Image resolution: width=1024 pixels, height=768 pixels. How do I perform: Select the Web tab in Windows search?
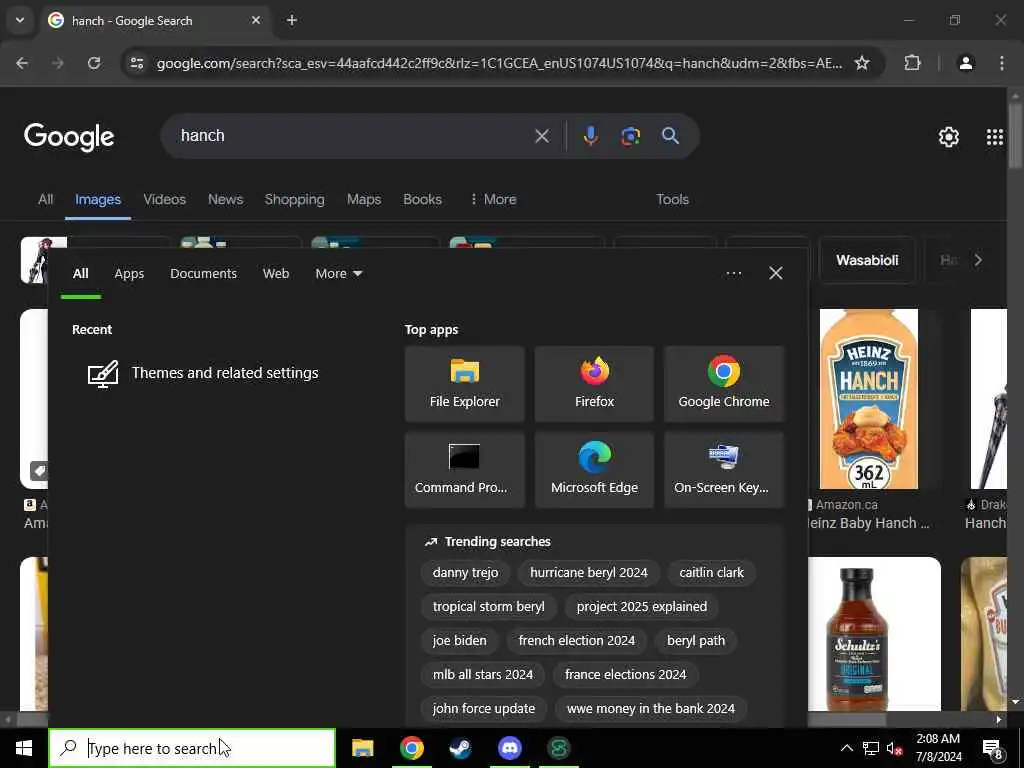(276, 274)
